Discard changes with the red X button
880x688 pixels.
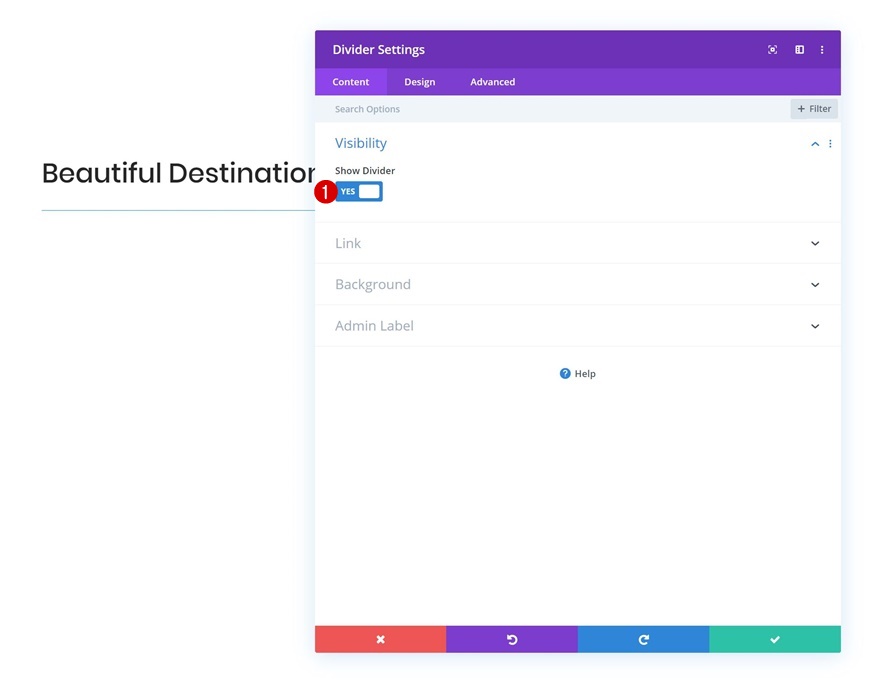(380, 639)
